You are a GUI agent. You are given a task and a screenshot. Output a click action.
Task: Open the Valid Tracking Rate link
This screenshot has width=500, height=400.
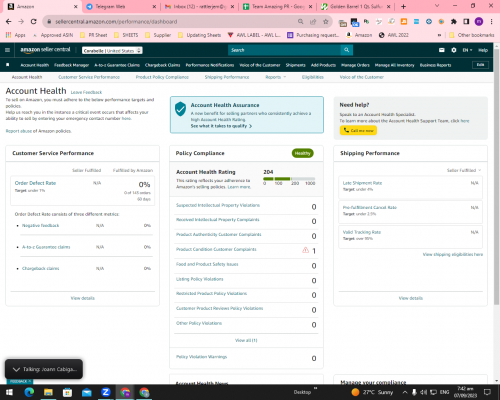362,232
